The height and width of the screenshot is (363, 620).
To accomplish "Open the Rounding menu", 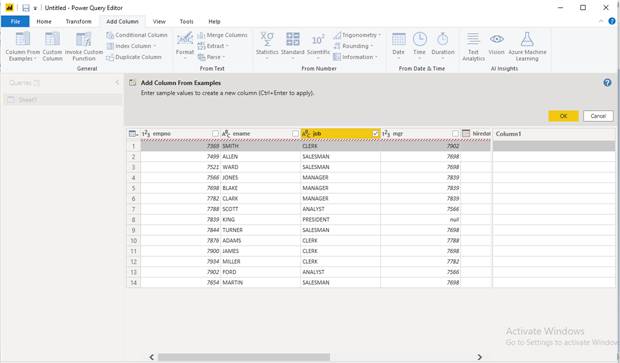I will (x=353, y=46).
